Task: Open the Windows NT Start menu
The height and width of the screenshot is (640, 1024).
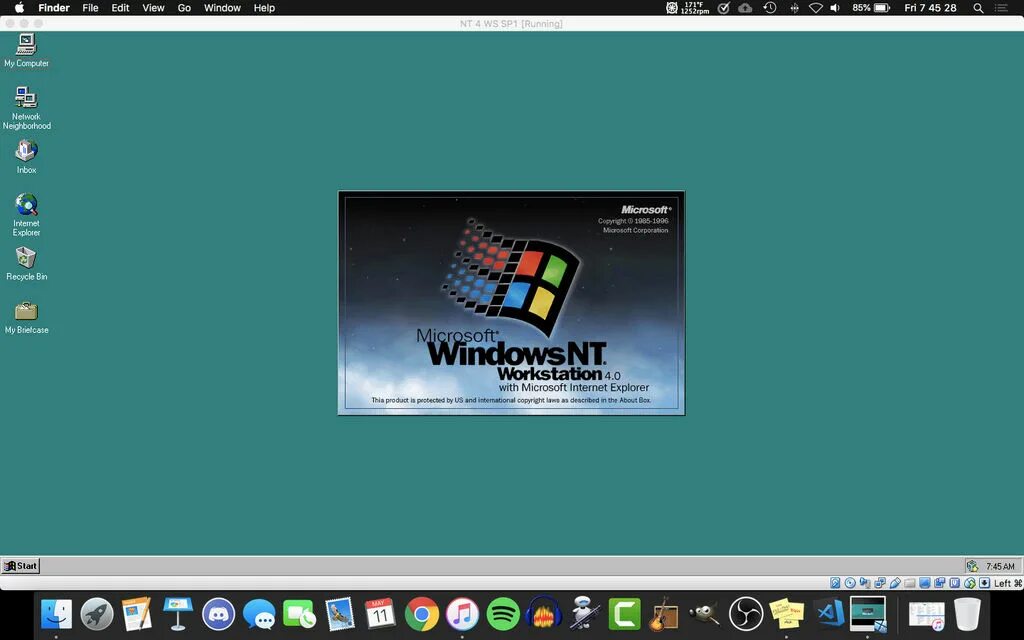Action: (21, 566)
